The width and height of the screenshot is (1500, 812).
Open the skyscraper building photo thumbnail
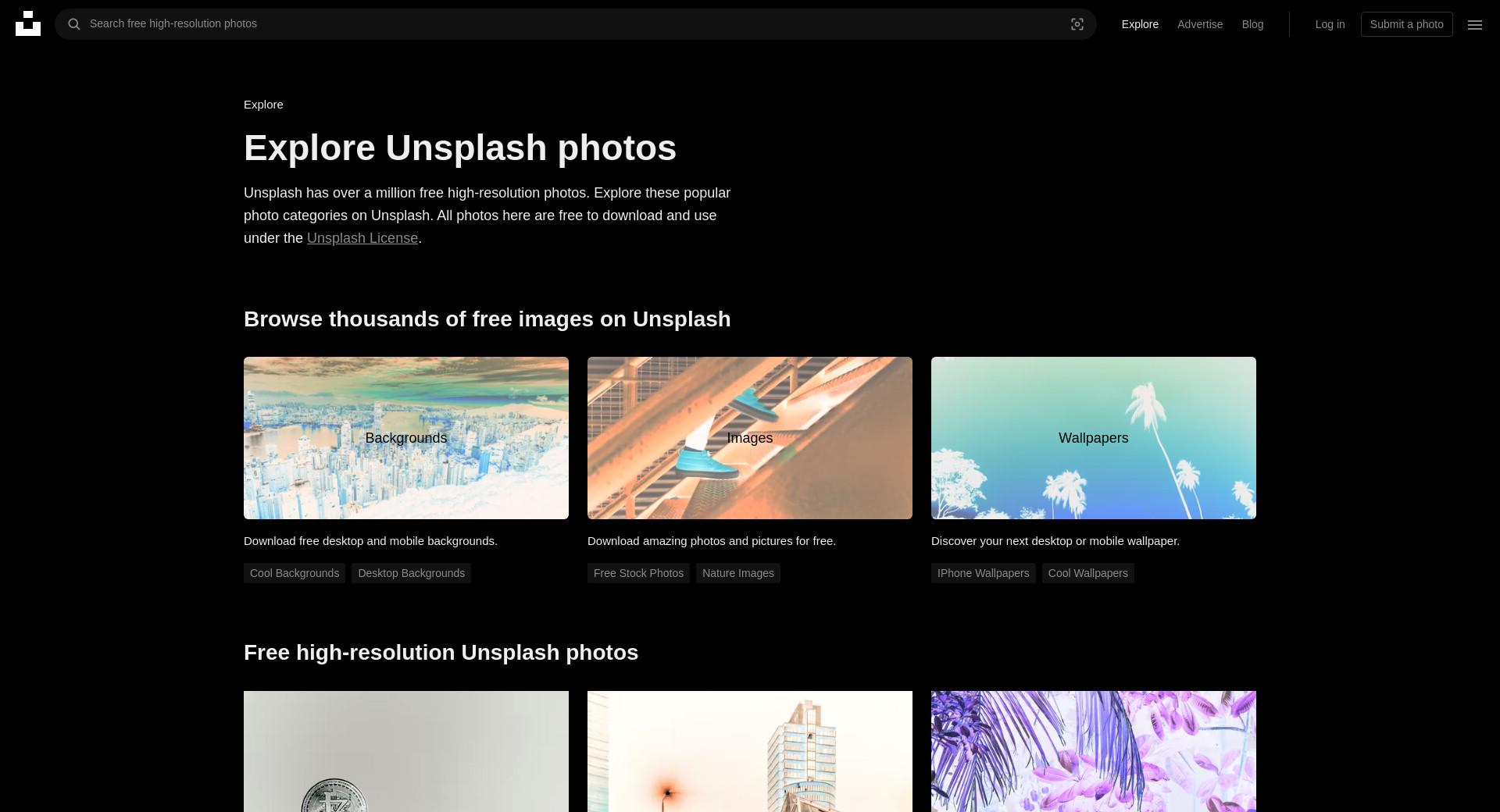click(750, 751)
